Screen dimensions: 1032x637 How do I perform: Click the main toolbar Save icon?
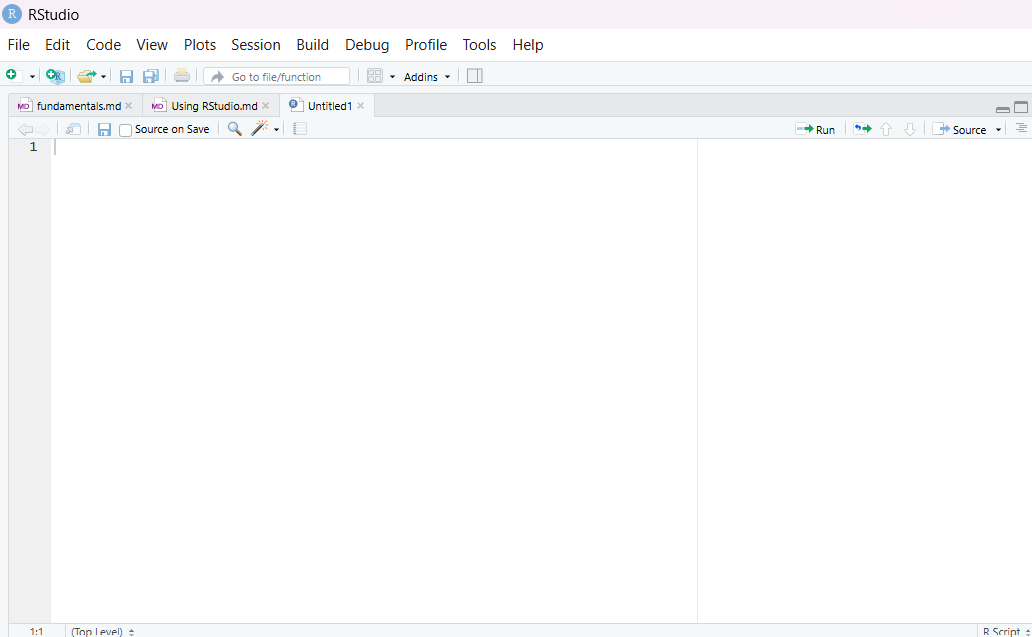(126, 76)
